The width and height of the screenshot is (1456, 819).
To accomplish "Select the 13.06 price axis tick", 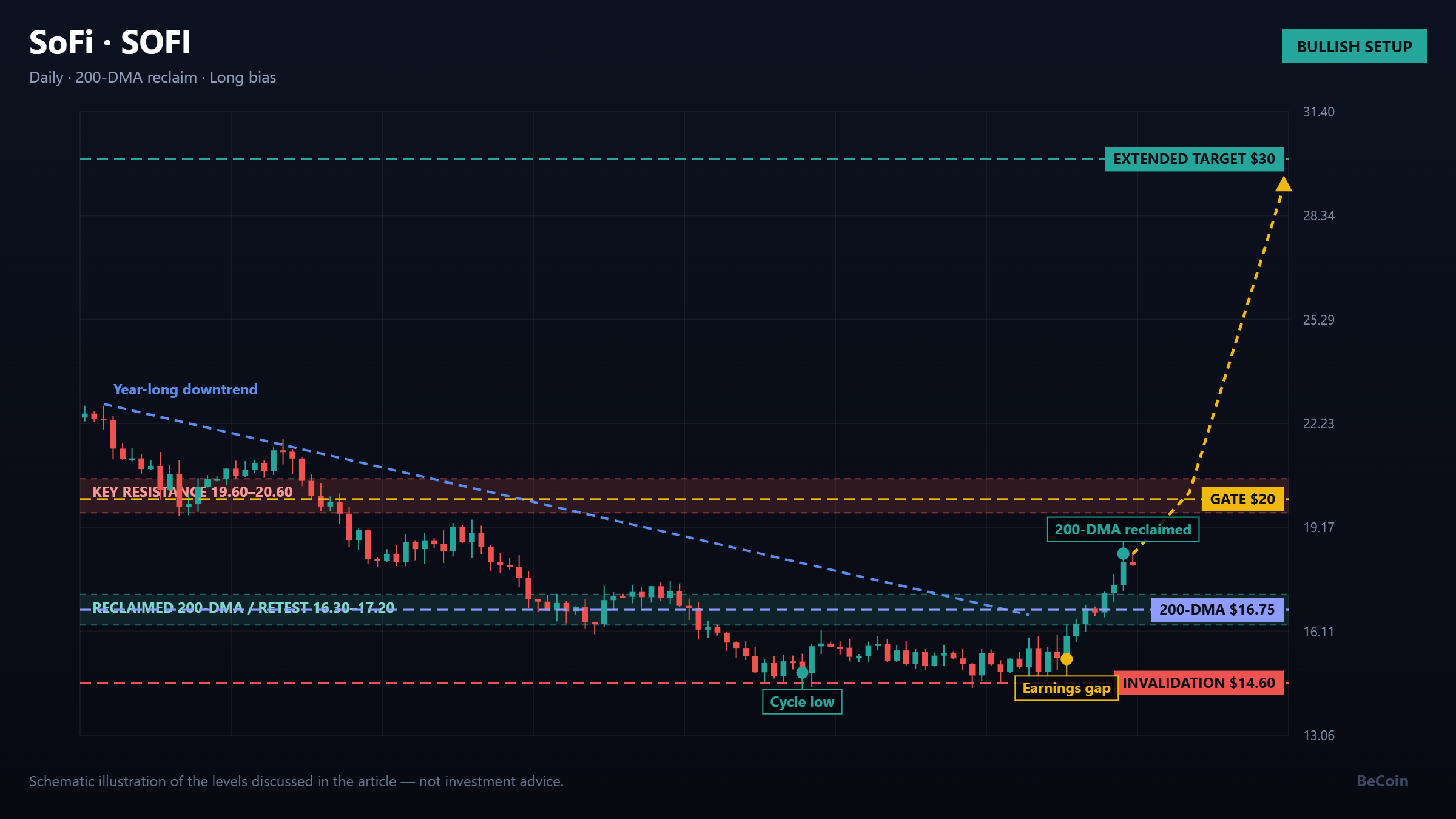I will pyautogui.click(x=1319, y=735).
